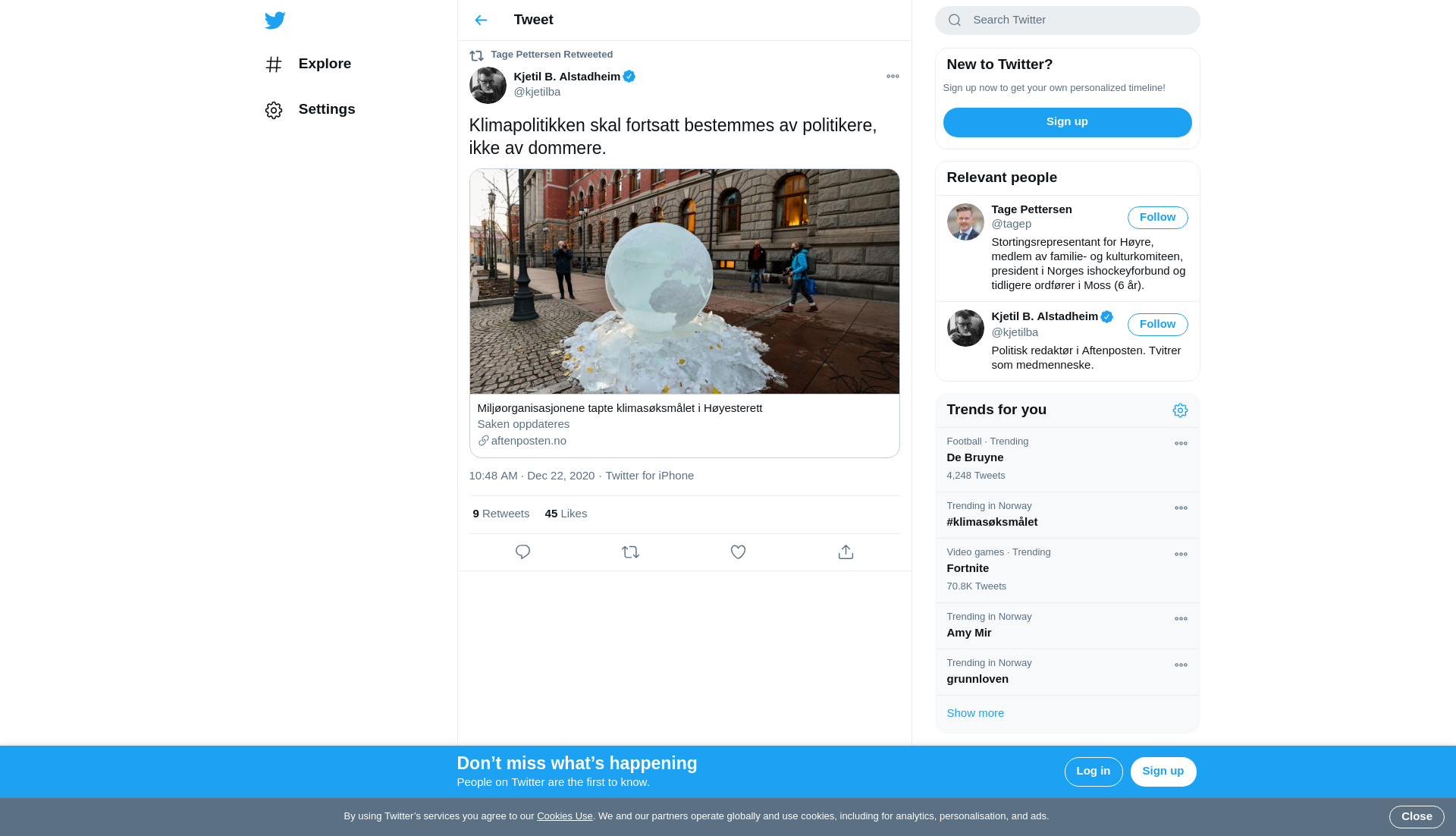Image resolution: width=1456 pixels, height=836 pixels.
Task: Click the Twitter bird logo
Action: (275, 20)
